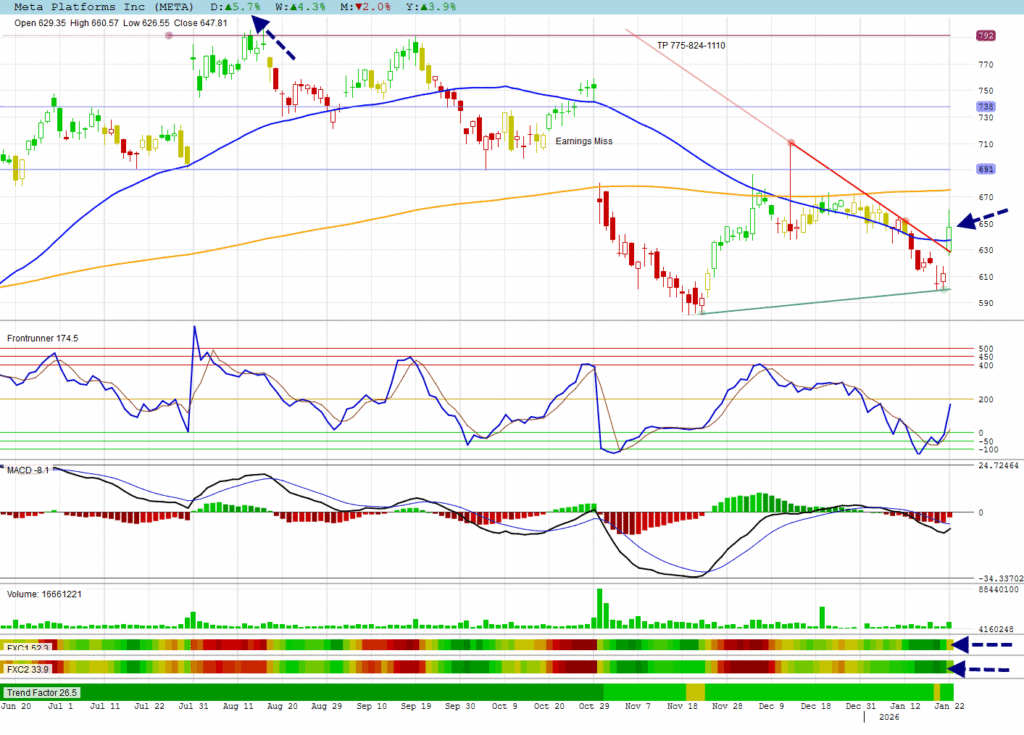Select the FXC2 33.9 label

(x=27, y=669)
